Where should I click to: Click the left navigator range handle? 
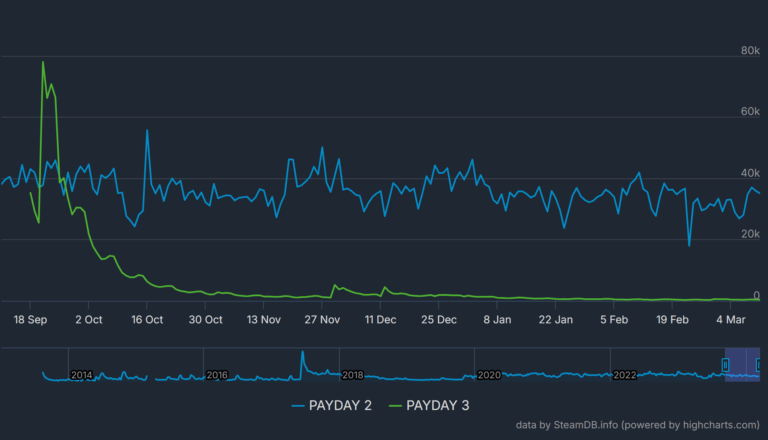(x=726, y=365)
